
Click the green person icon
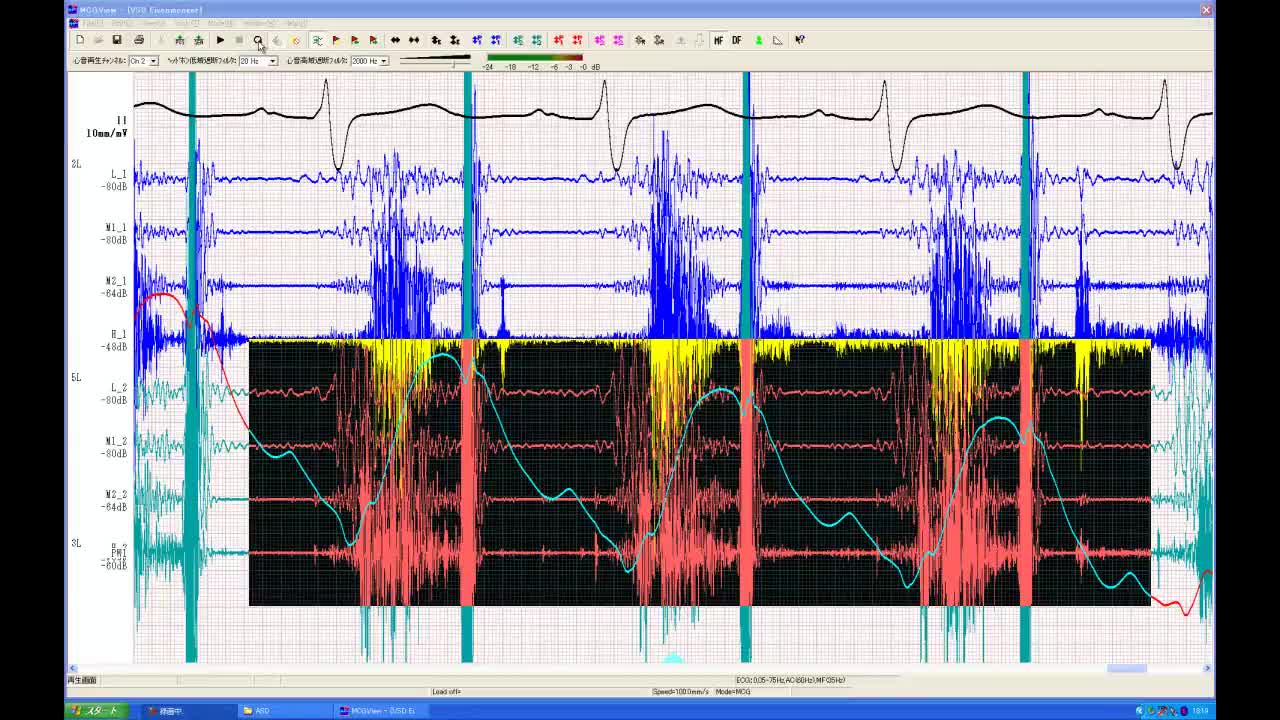pyautogui.click(x=758, y=40)
